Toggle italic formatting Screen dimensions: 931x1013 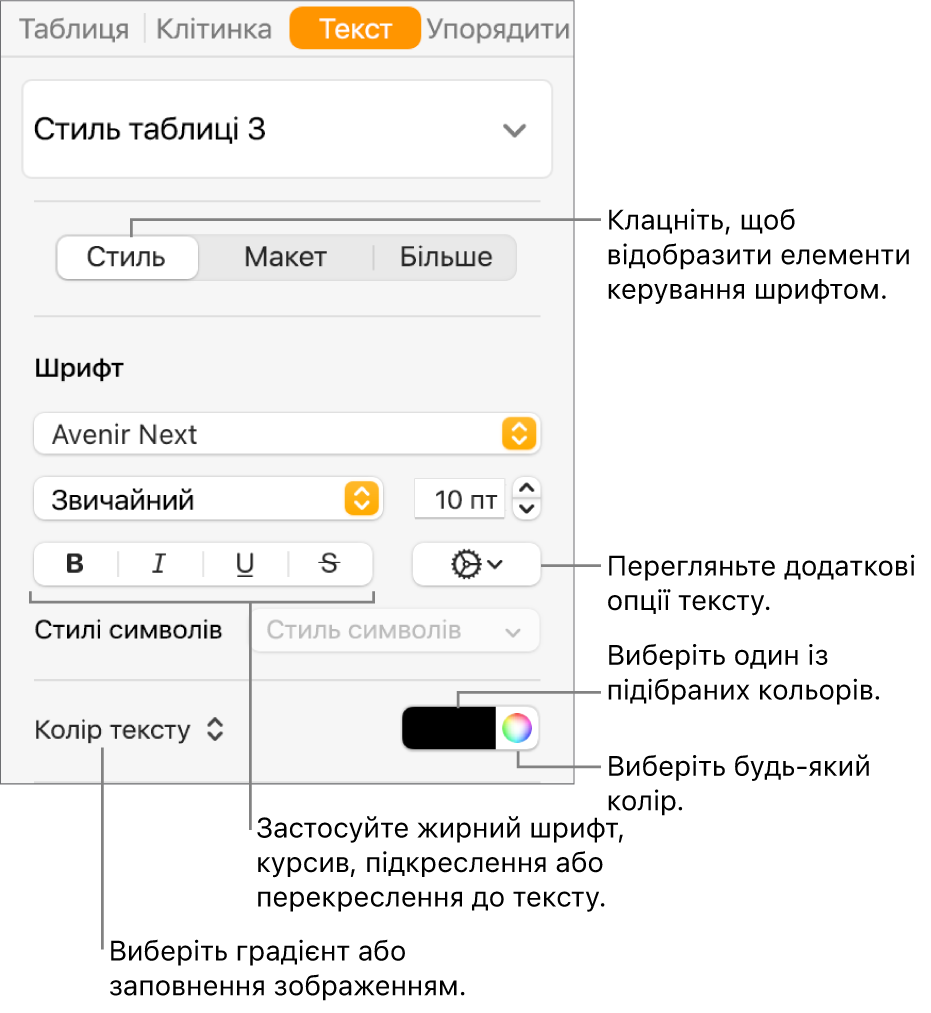160,564
